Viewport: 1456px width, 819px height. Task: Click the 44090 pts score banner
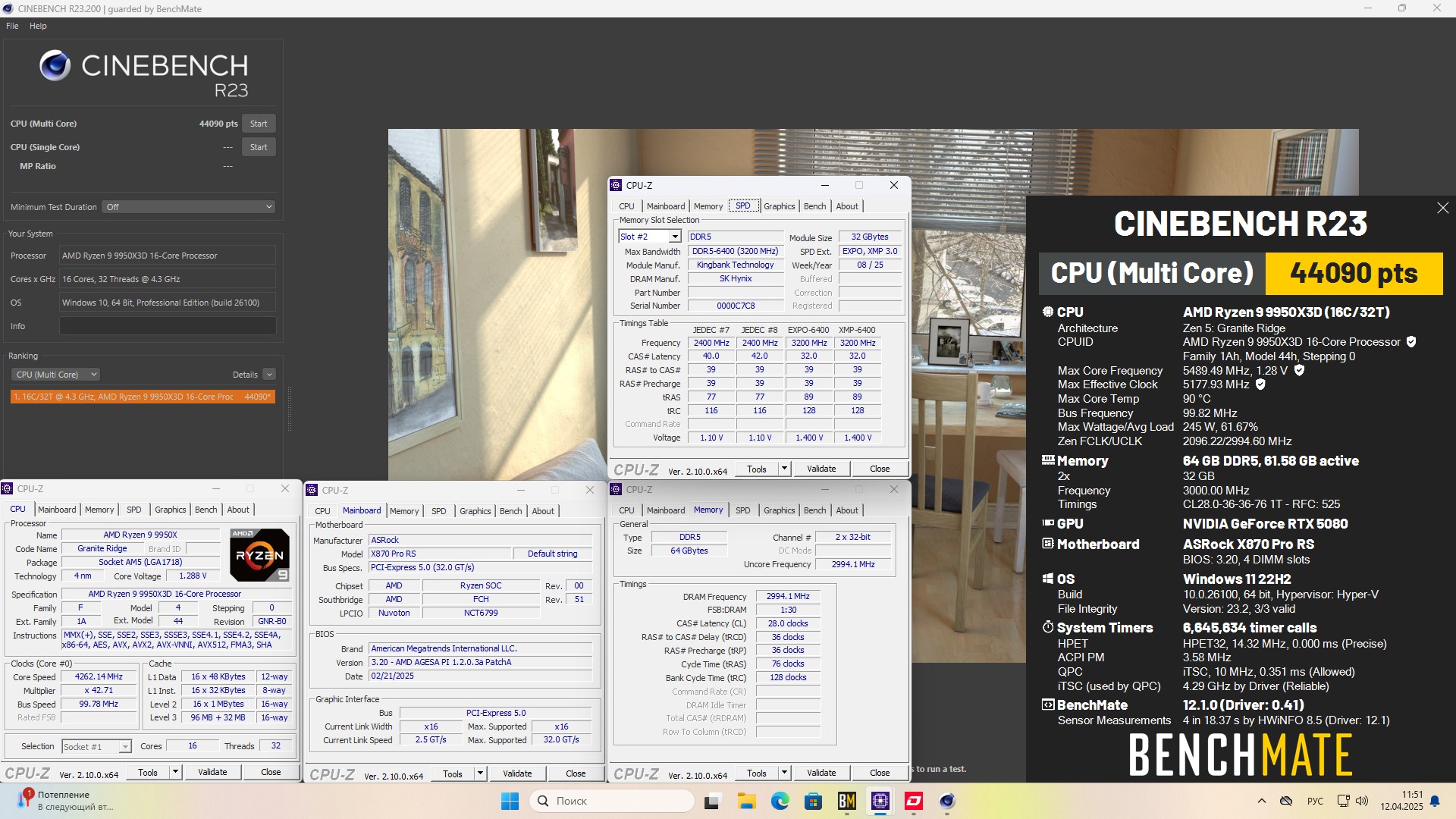(x=1354, y=273)
